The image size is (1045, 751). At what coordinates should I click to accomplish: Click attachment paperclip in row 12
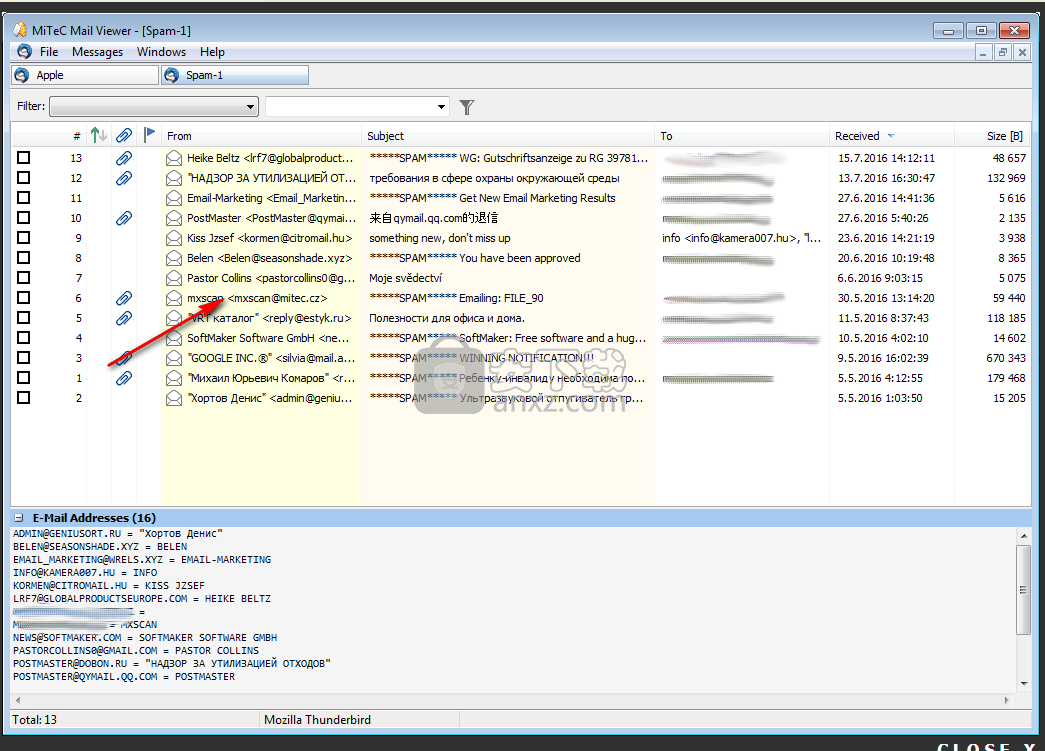(x=124, y=178)
